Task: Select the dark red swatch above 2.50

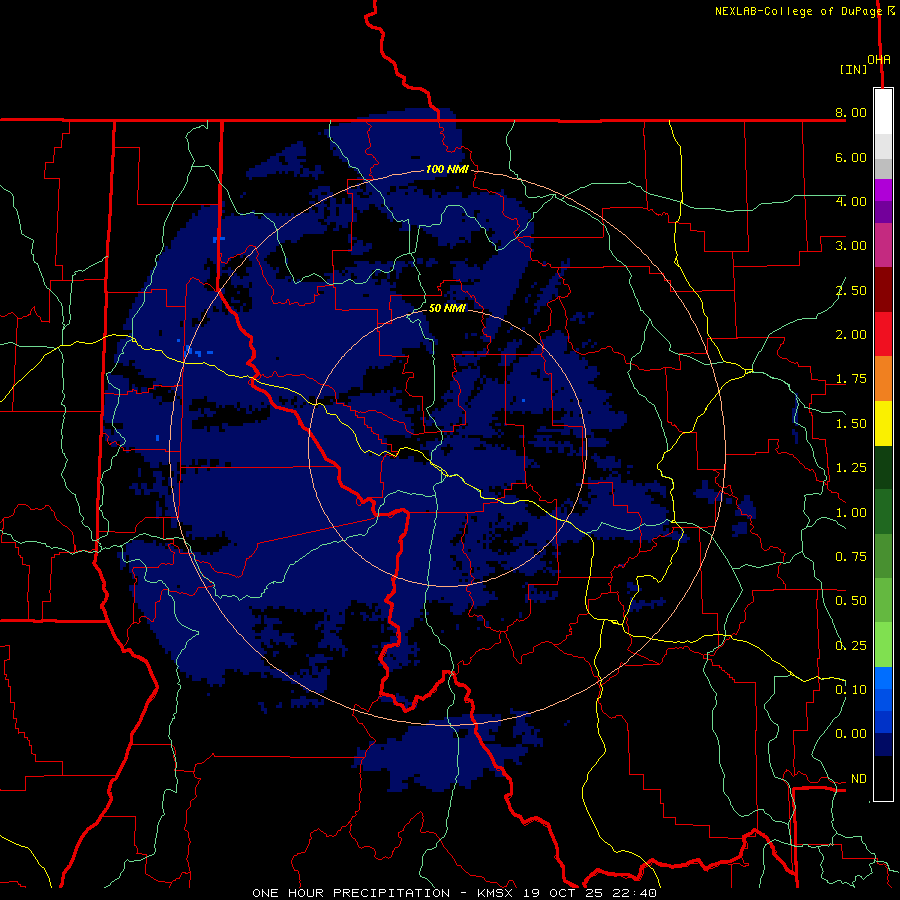Action: (883, 290)
